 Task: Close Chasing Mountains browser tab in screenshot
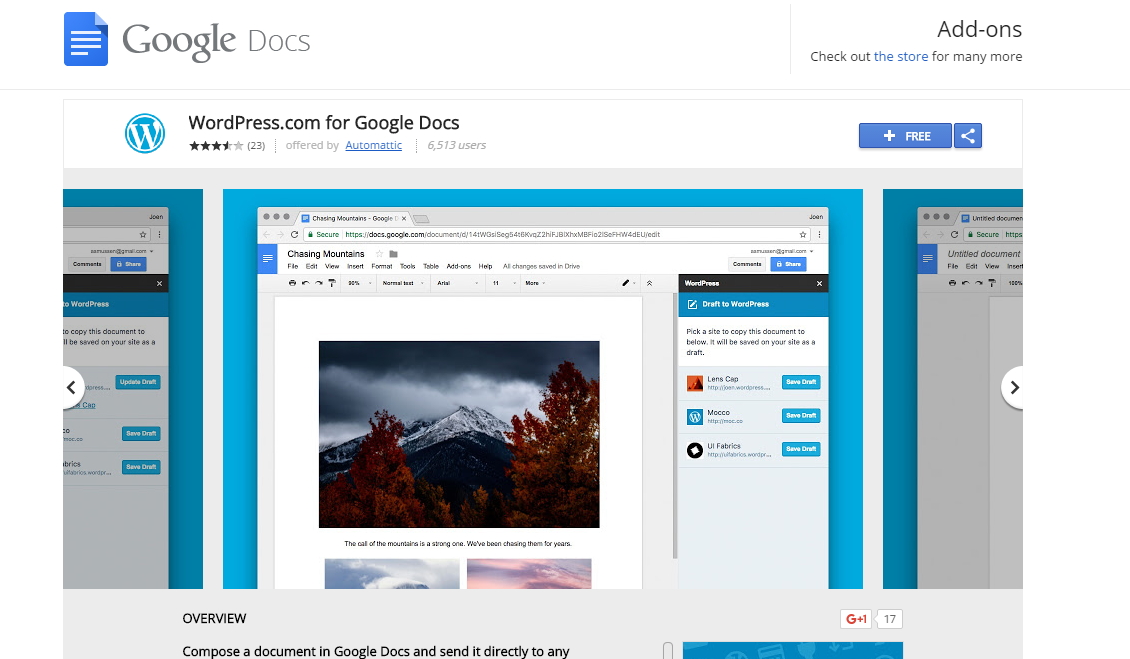(404, 218)
